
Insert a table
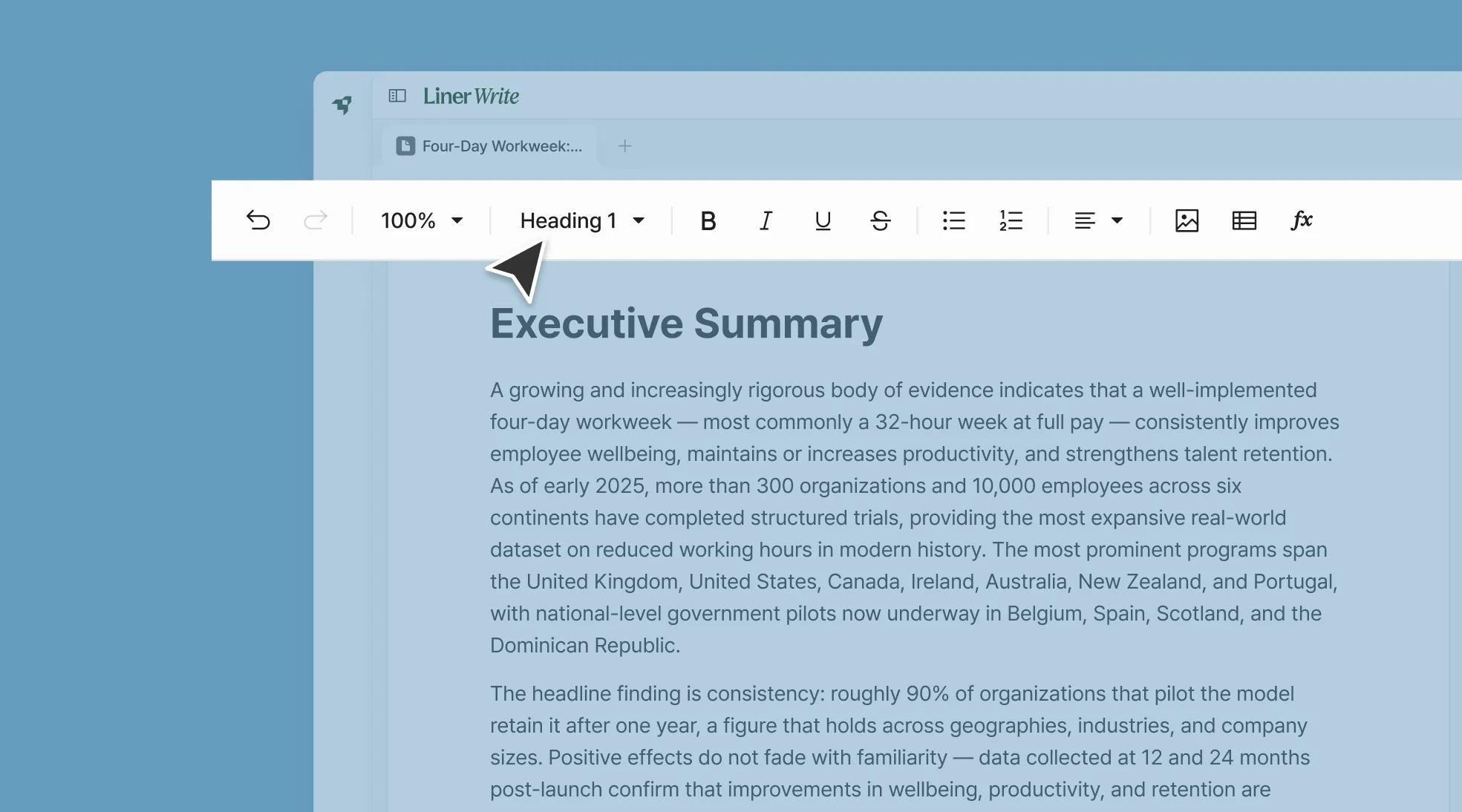pyautogui.click(x=1244, y=220)
